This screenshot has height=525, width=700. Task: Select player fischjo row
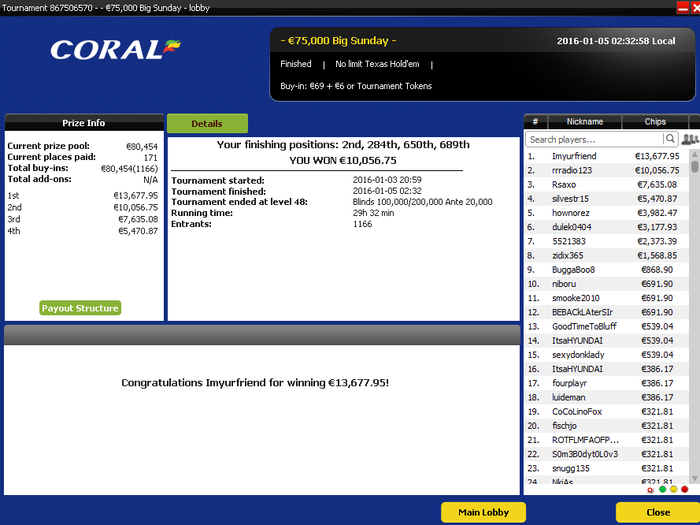pos(607,426)
